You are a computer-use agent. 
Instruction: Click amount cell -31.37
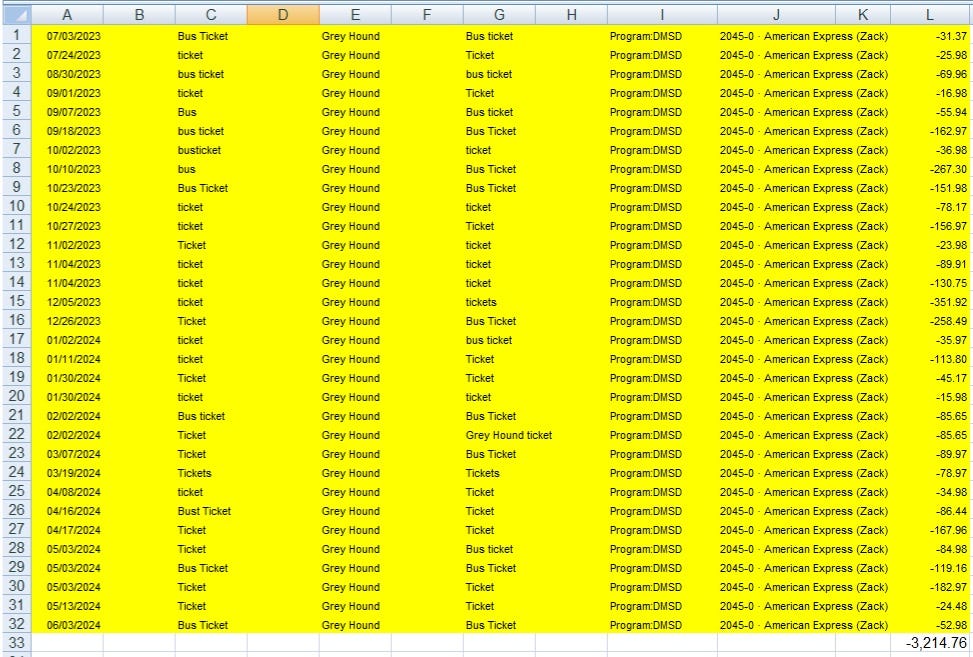click(930, 36)
